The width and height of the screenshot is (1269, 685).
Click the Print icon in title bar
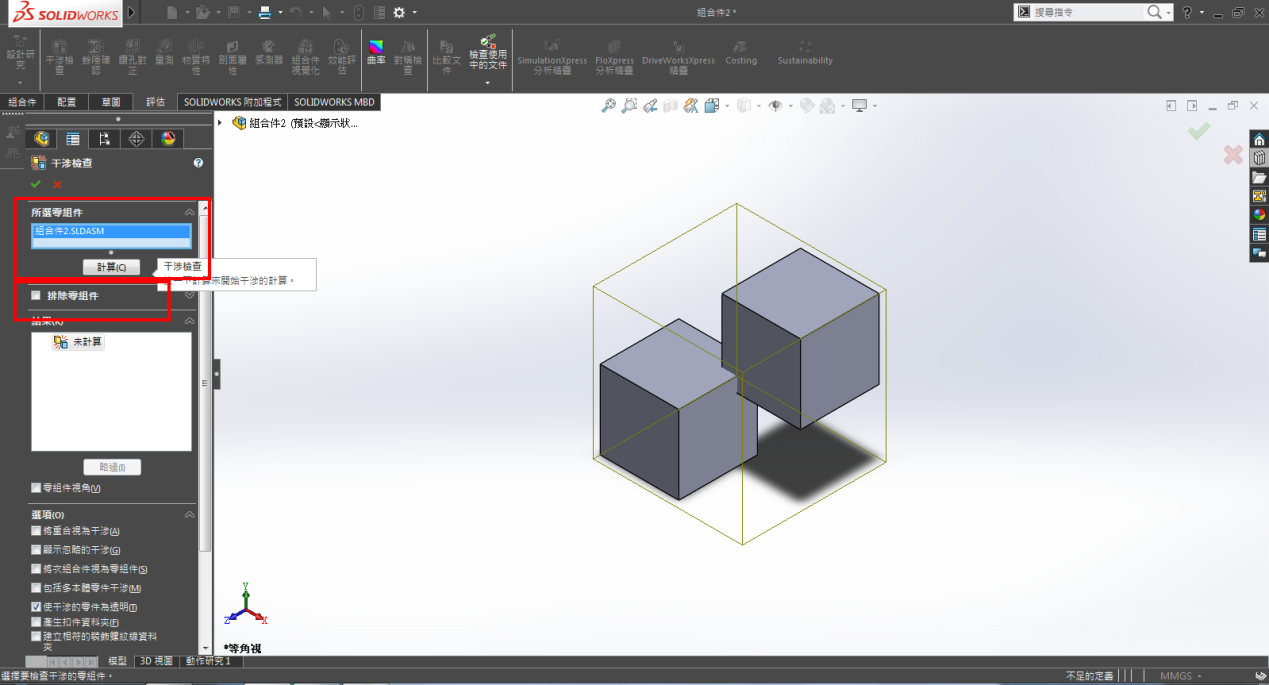[264, 13]
